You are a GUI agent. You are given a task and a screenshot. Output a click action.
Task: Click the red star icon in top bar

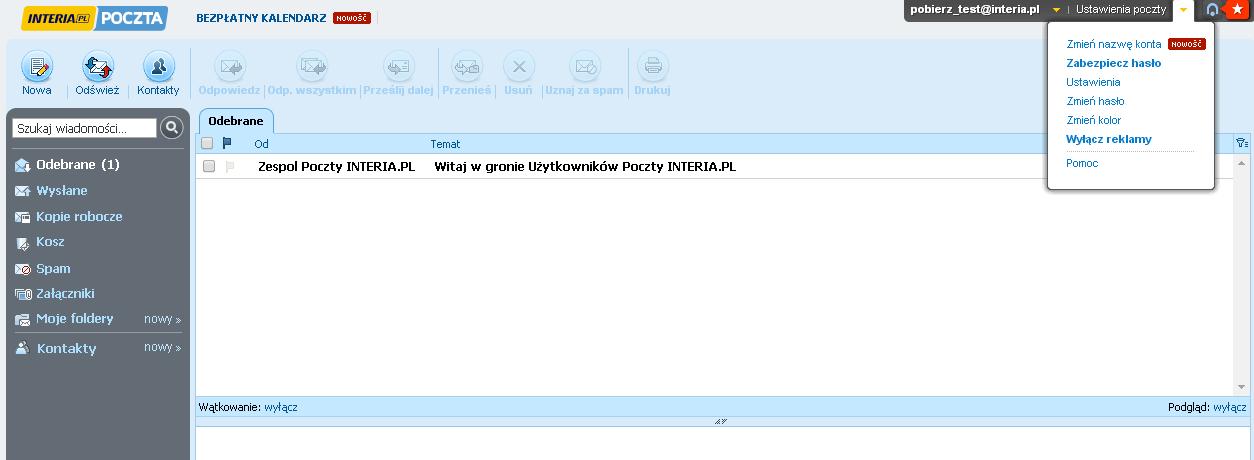pyautogui.click(x=1237, y=9)
